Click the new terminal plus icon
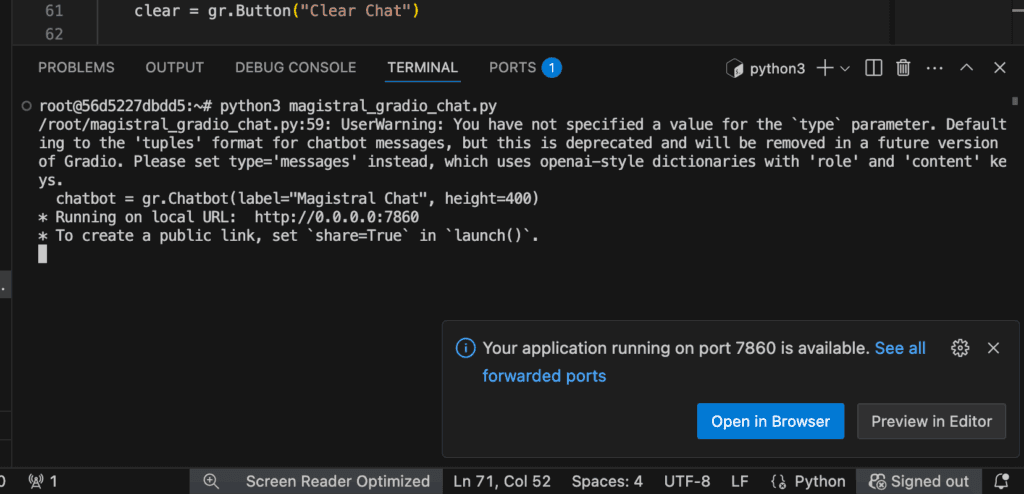The height and width of the screenshot is (494, 1024). pyautogui.click(x=825, y=68)
